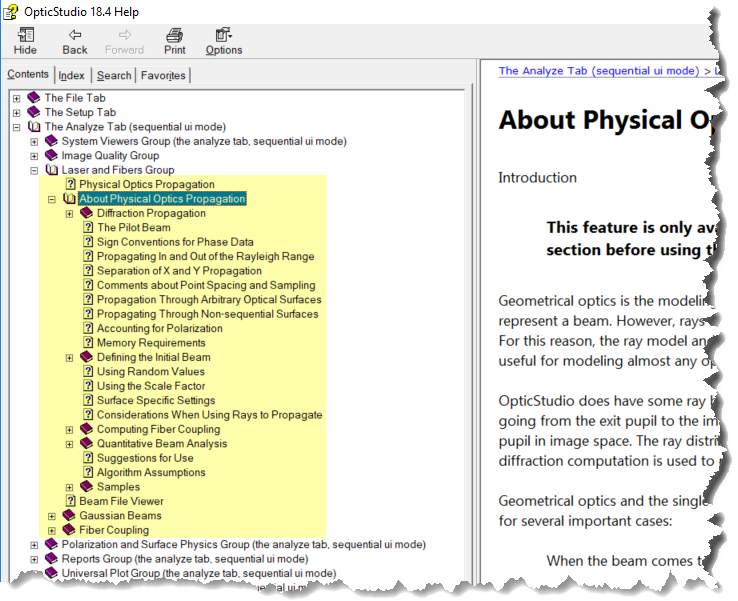Viewport: 738px width, 601px height.
Task: Click the page icon beside Physical Optics Propagation
Action: tap(71, 184)
